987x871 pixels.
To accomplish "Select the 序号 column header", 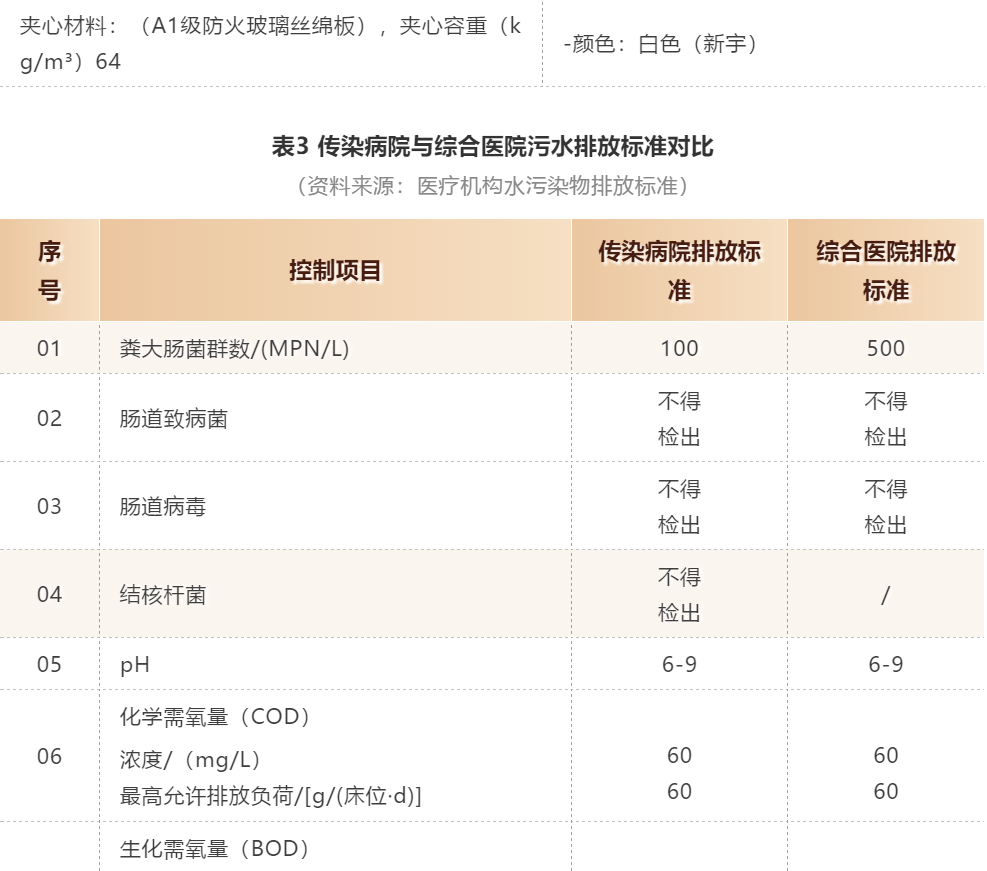I will [49, 271].
